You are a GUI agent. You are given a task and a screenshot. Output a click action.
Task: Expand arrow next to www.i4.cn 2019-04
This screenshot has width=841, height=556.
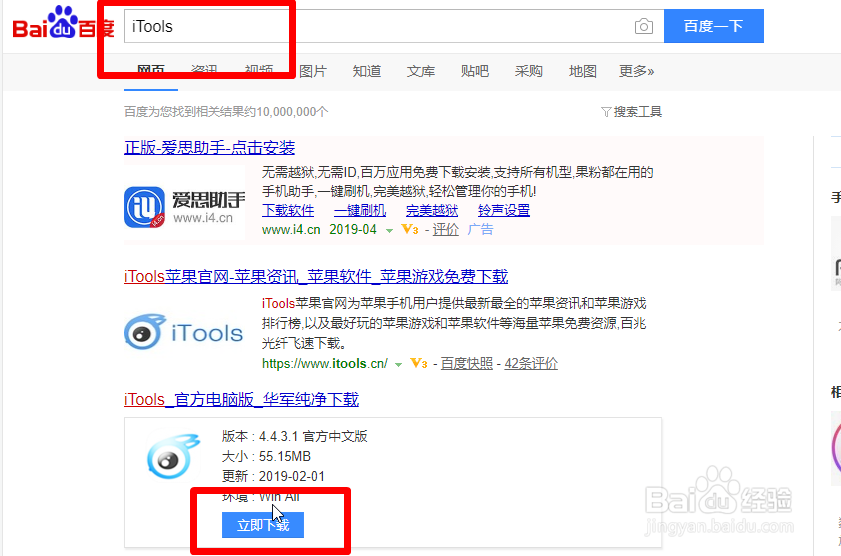click(389, 231)
